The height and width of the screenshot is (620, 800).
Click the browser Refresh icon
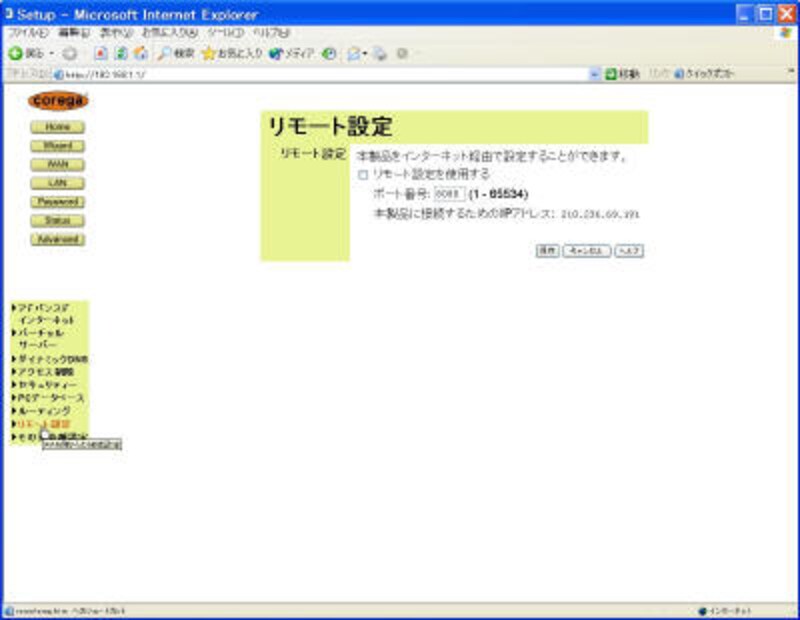(121, 53)
